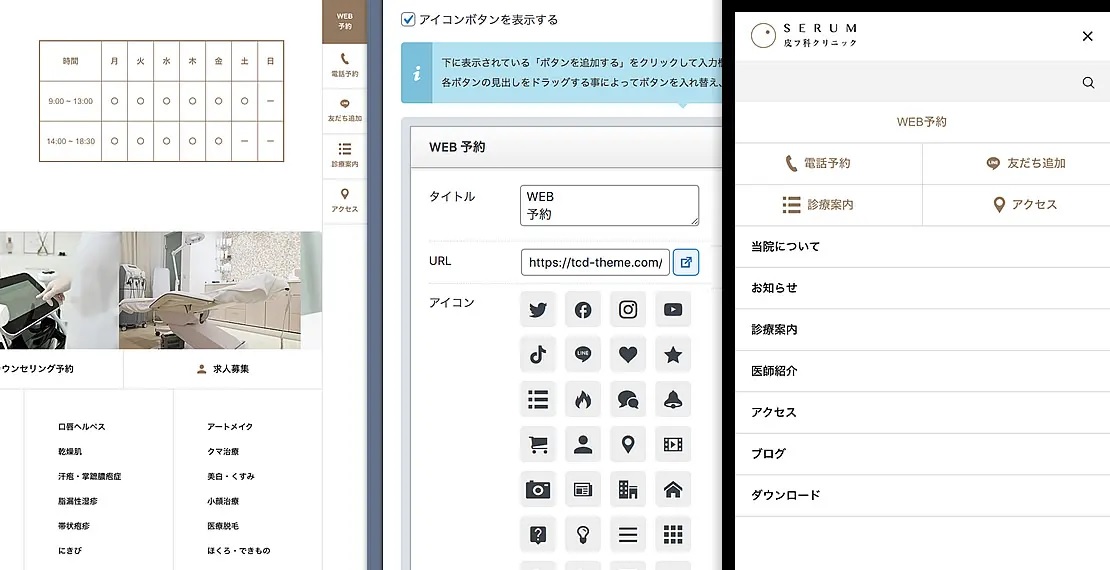Open the URL external link button
The height and width of the screenshot is (570, 1110).
point(686,262)
